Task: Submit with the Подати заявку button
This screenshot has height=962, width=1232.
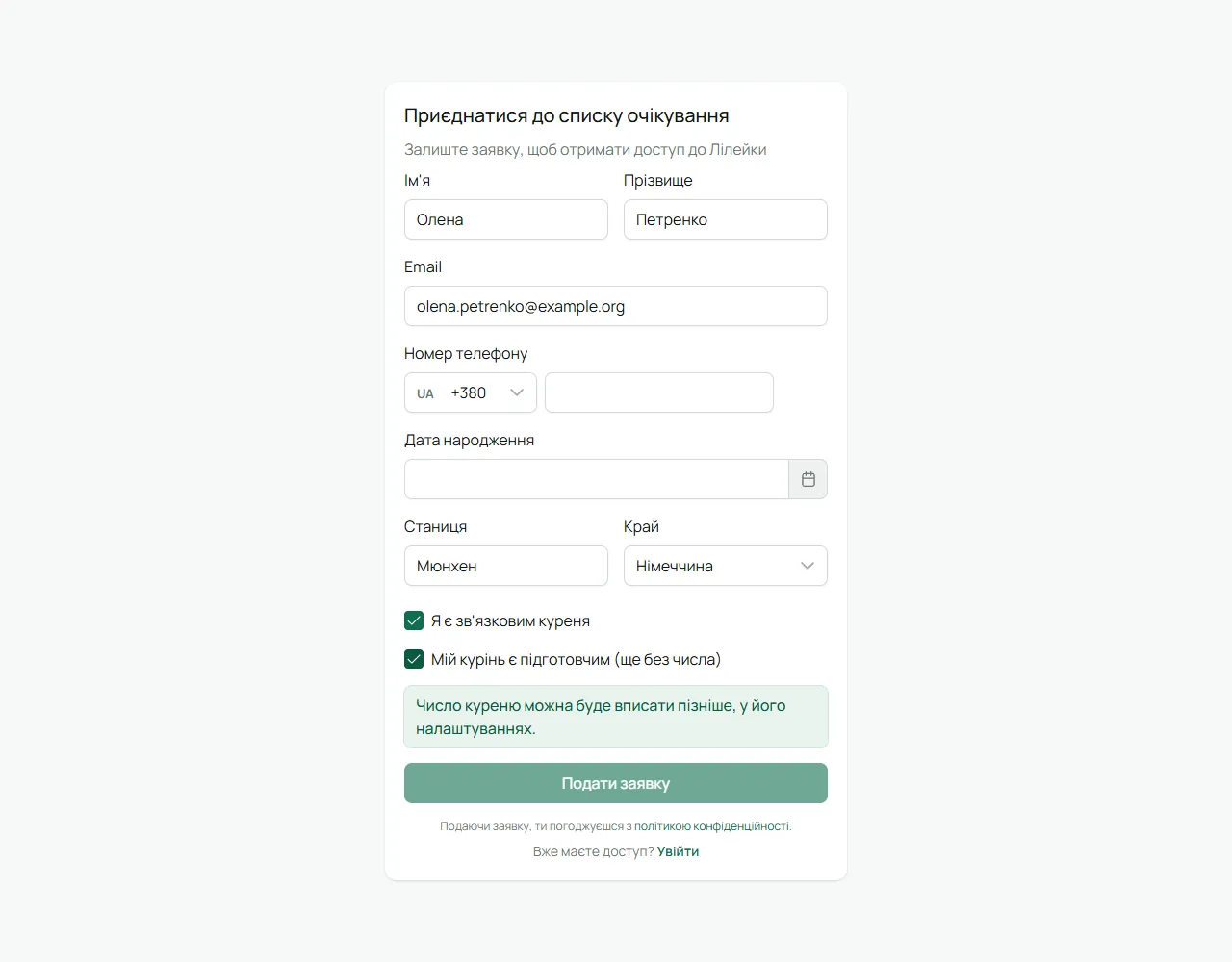Action: coord(616,783)
